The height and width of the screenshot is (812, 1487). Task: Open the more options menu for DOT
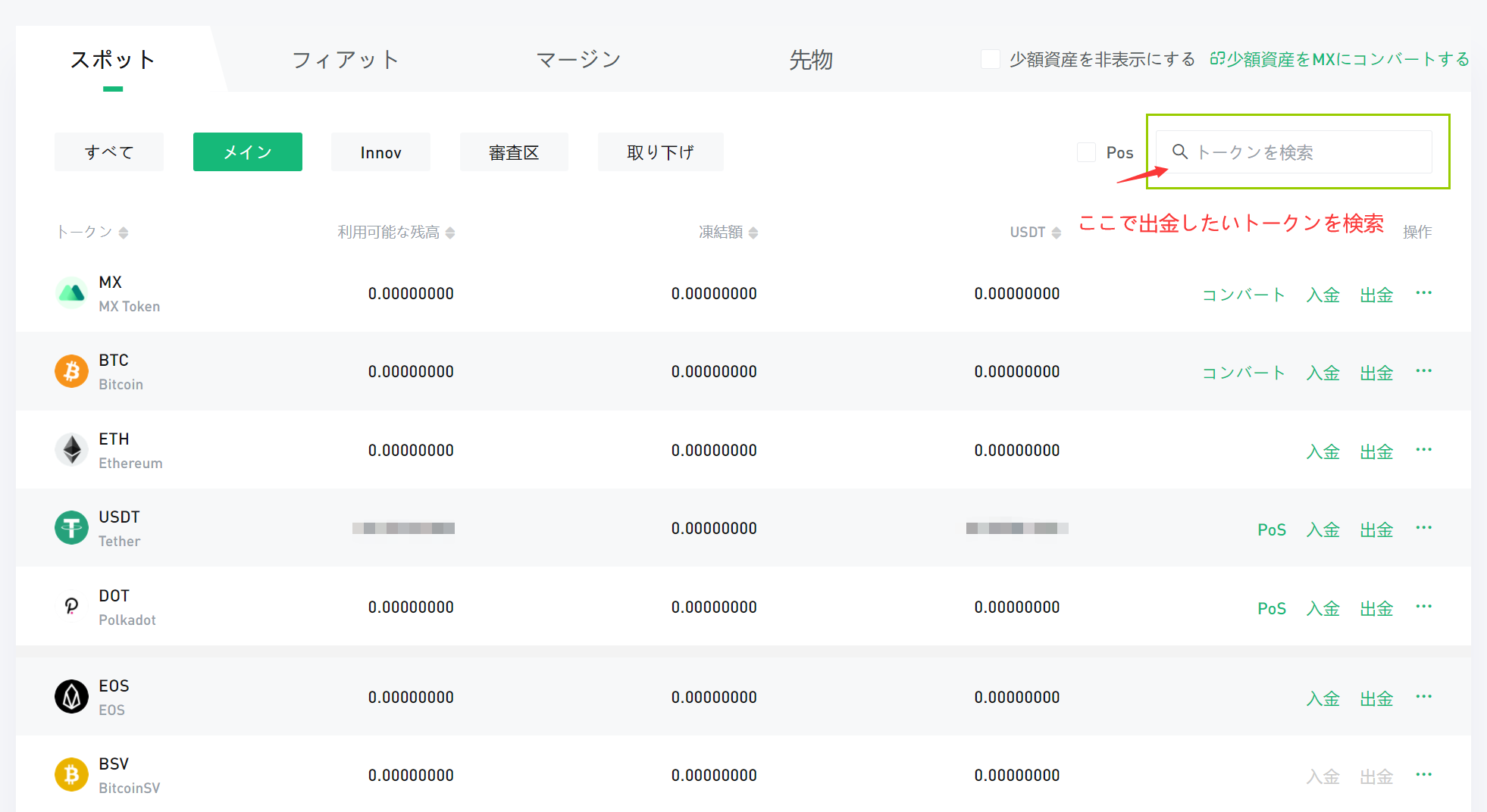pyautogui.click(x=1423, y=607)
